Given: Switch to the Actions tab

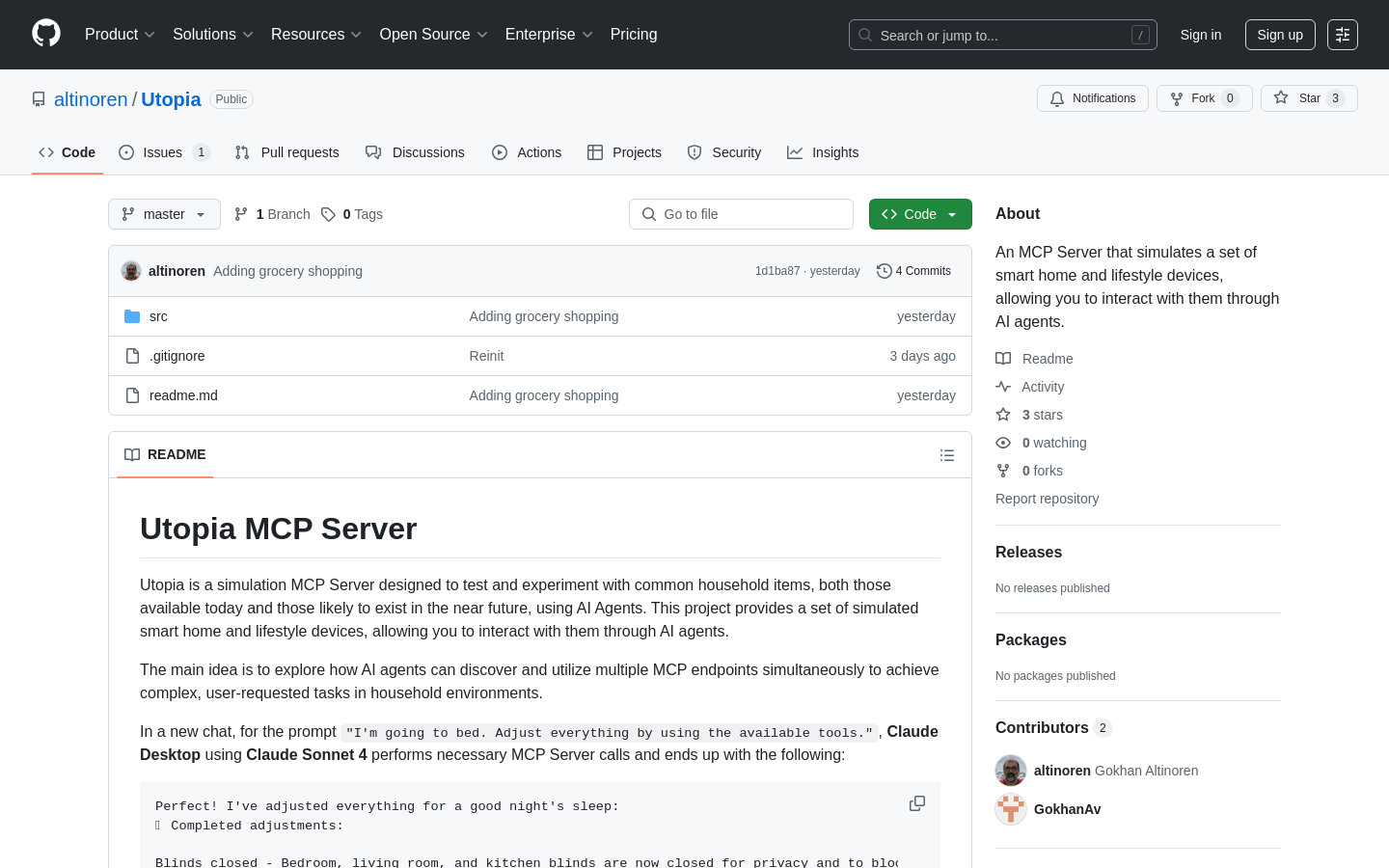Looking at the screenshot, I should click(x=527, y=152).
